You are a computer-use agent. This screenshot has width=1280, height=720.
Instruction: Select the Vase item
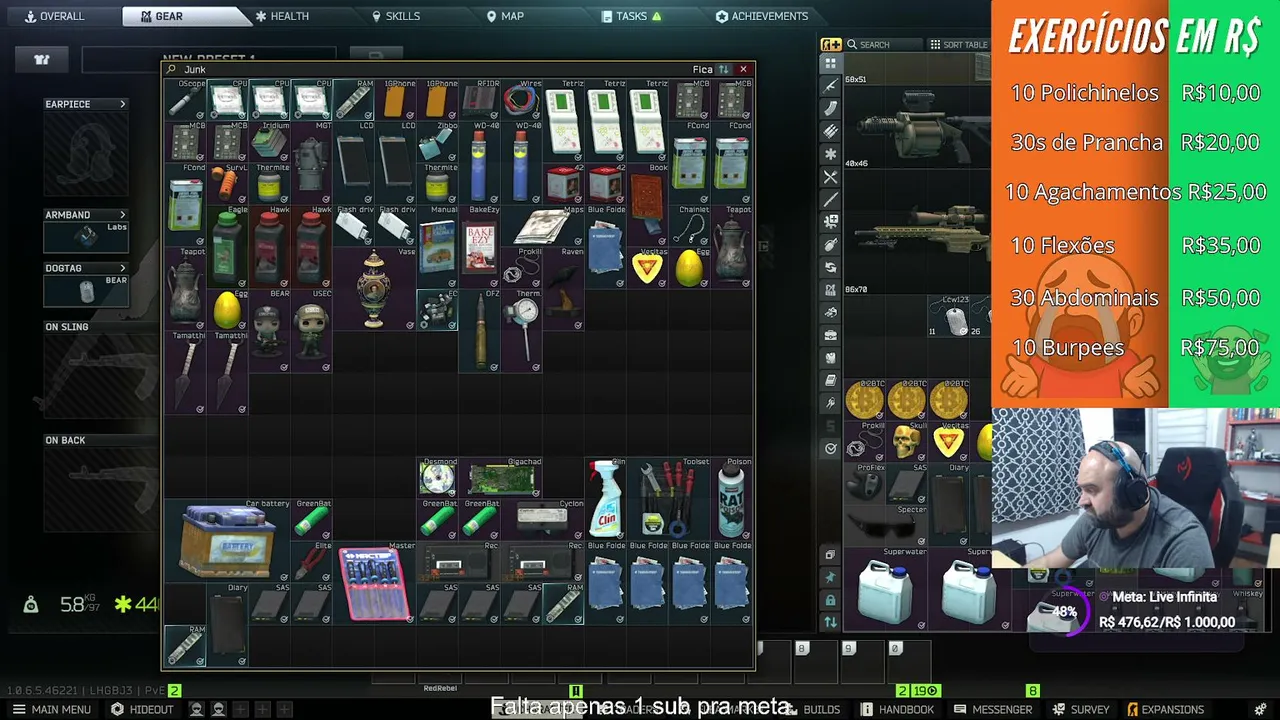pyautogui.click(x=374, y=289)
